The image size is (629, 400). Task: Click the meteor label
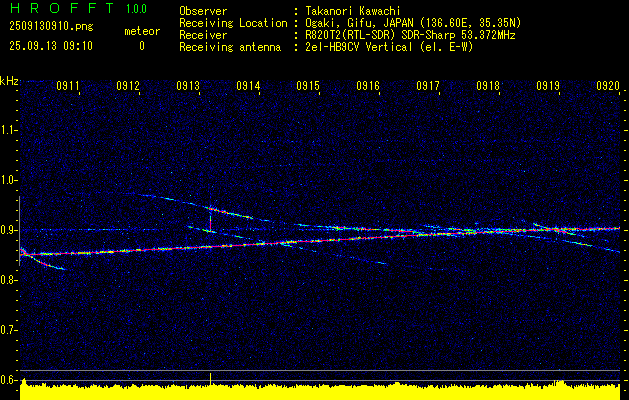tap(142, 31)
